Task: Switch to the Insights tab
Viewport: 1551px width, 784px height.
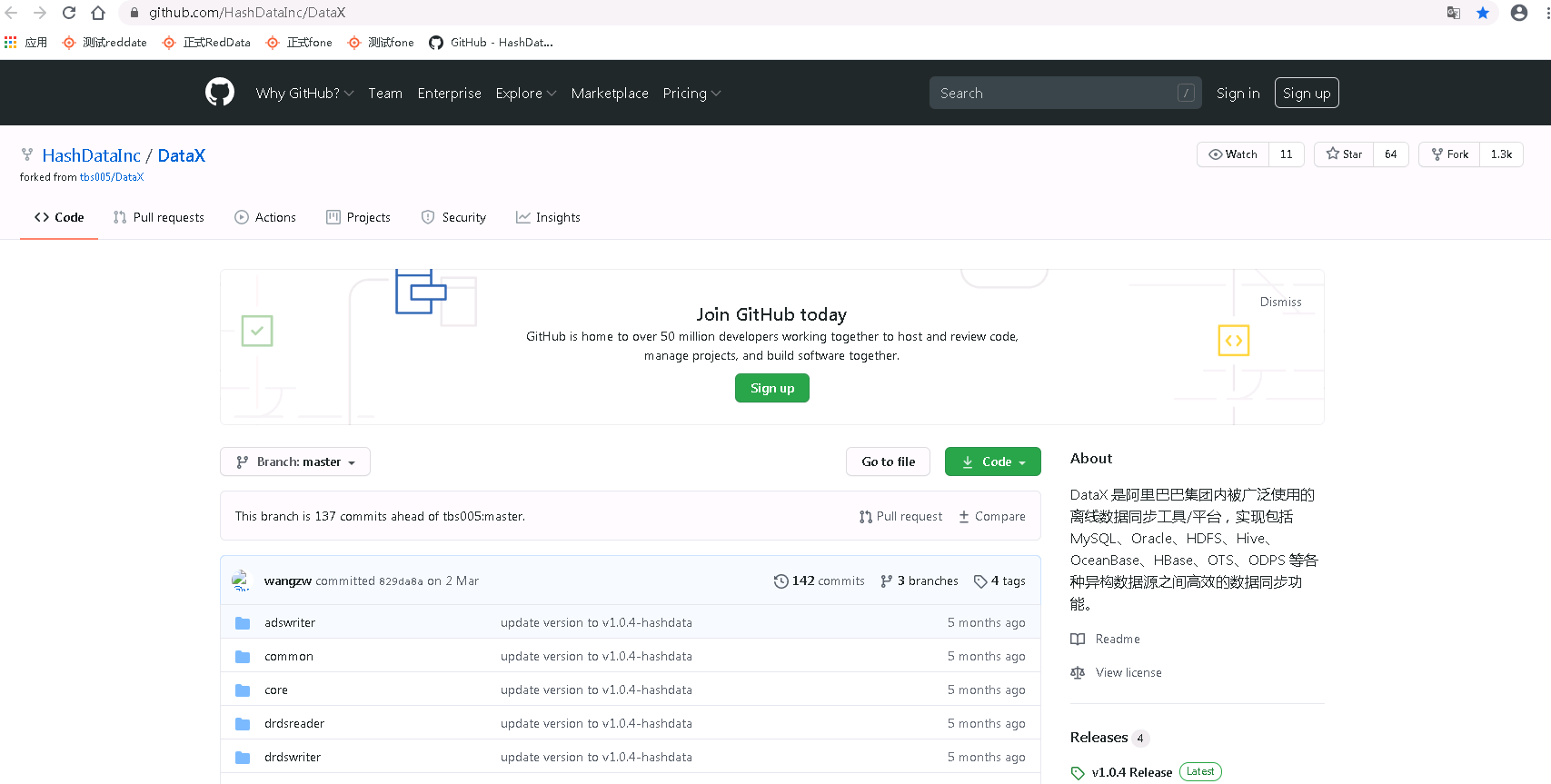Action: pos(548,218)
